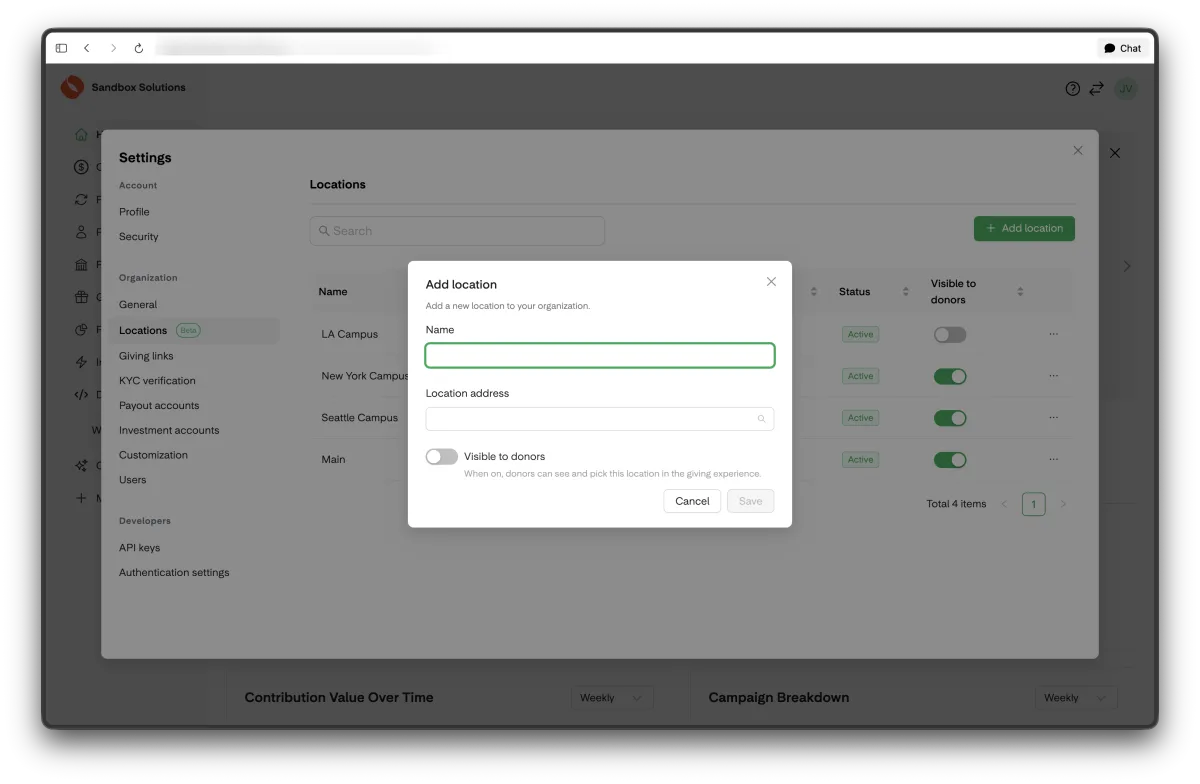This screenshot has height=784, width=1200.
Task: Open Giving links settings
Action: (x=146, y=356)
